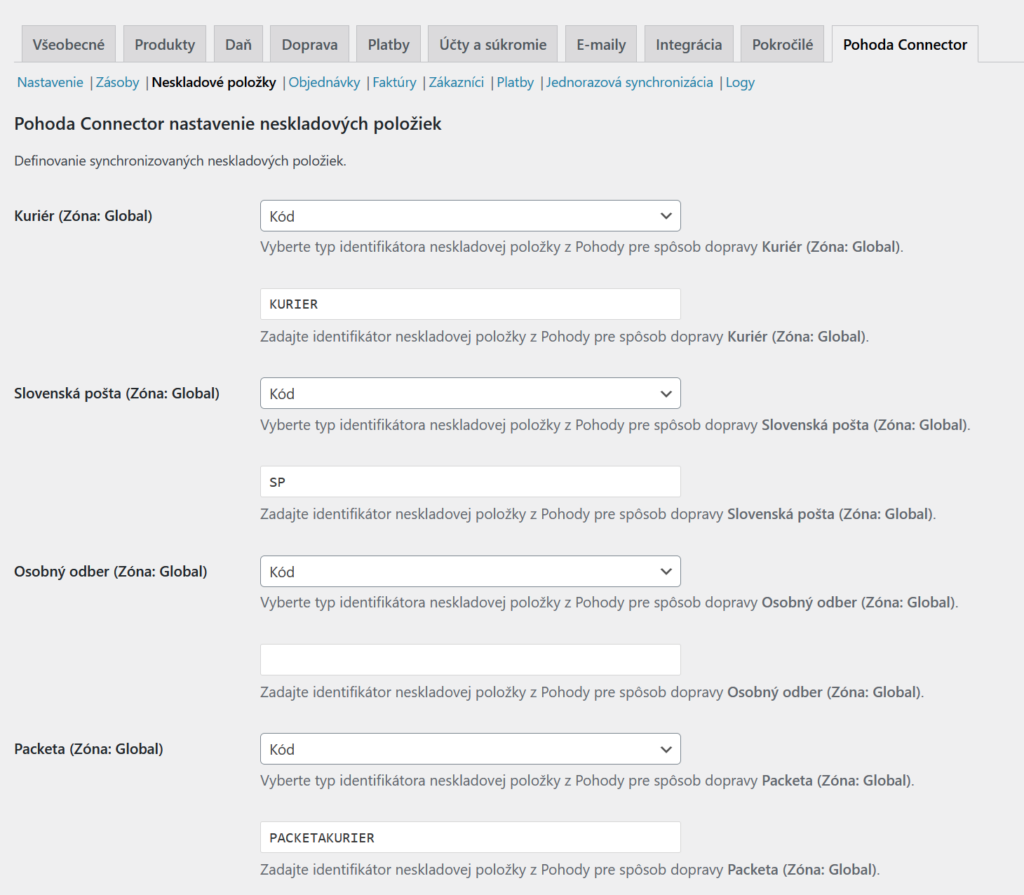This screenshot has width=1024, height=895.
Task: Click the PACKETAKURIER identifier input field
Action: [x=470, y=838]
